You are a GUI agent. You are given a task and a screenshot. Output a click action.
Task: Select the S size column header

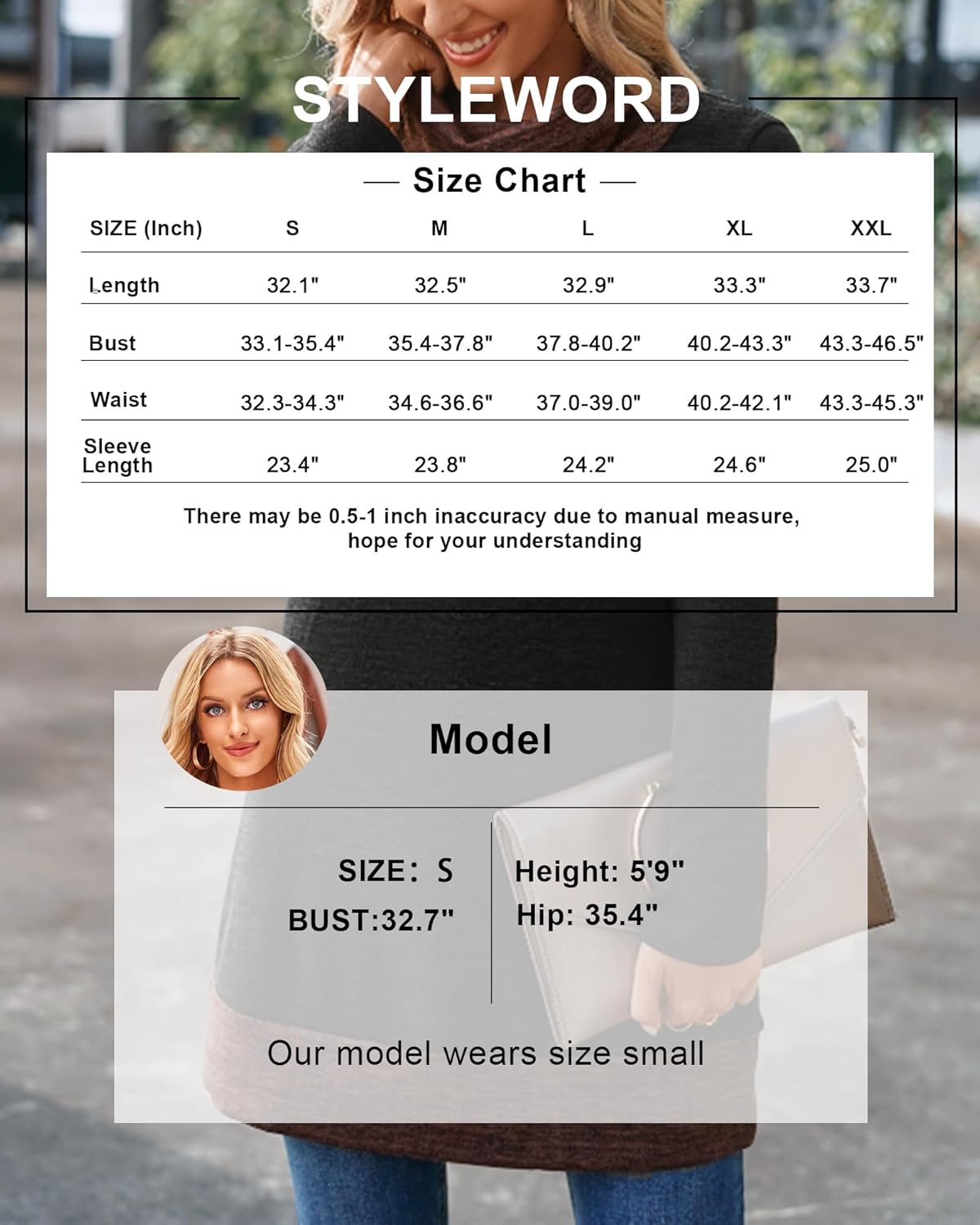293,229
